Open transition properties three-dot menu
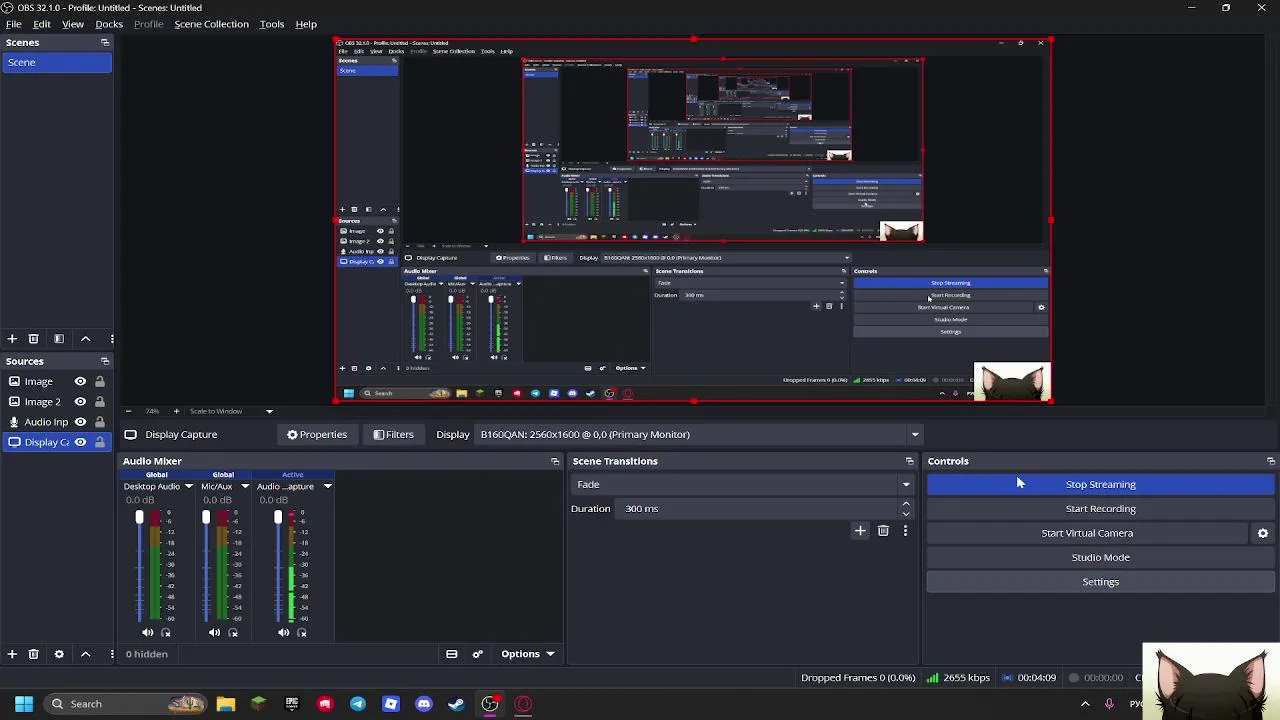1280x720 pixels. point(905,531)
